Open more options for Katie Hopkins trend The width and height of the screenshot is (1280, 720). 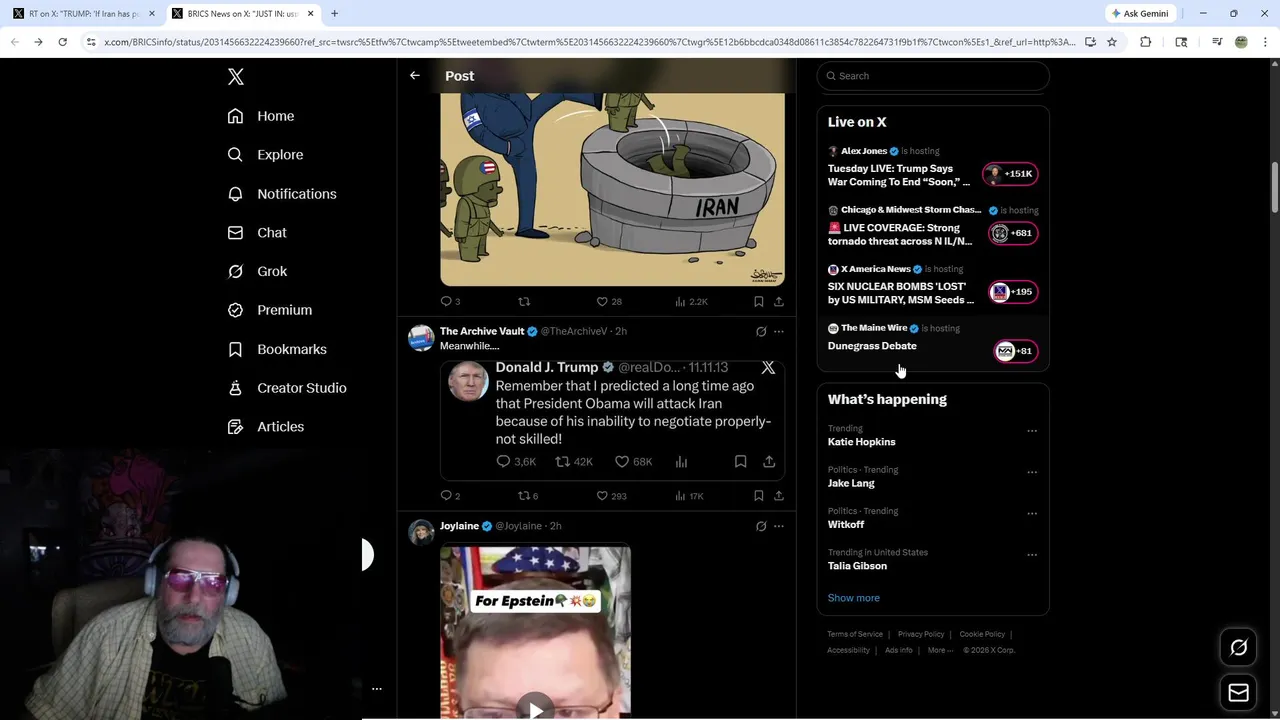[1032, 431]
